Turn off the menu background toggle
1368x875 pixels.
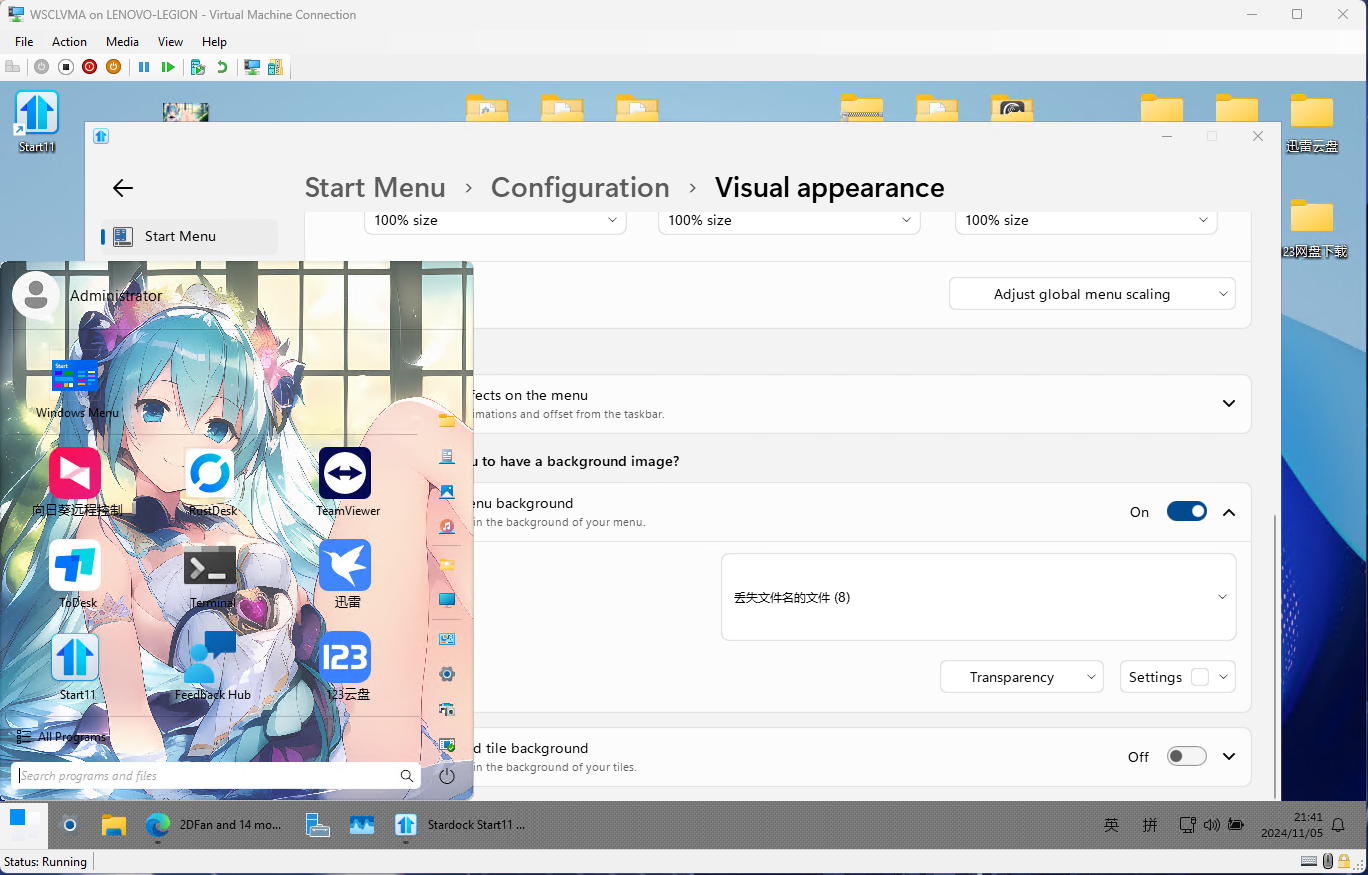pos(1186,512)
